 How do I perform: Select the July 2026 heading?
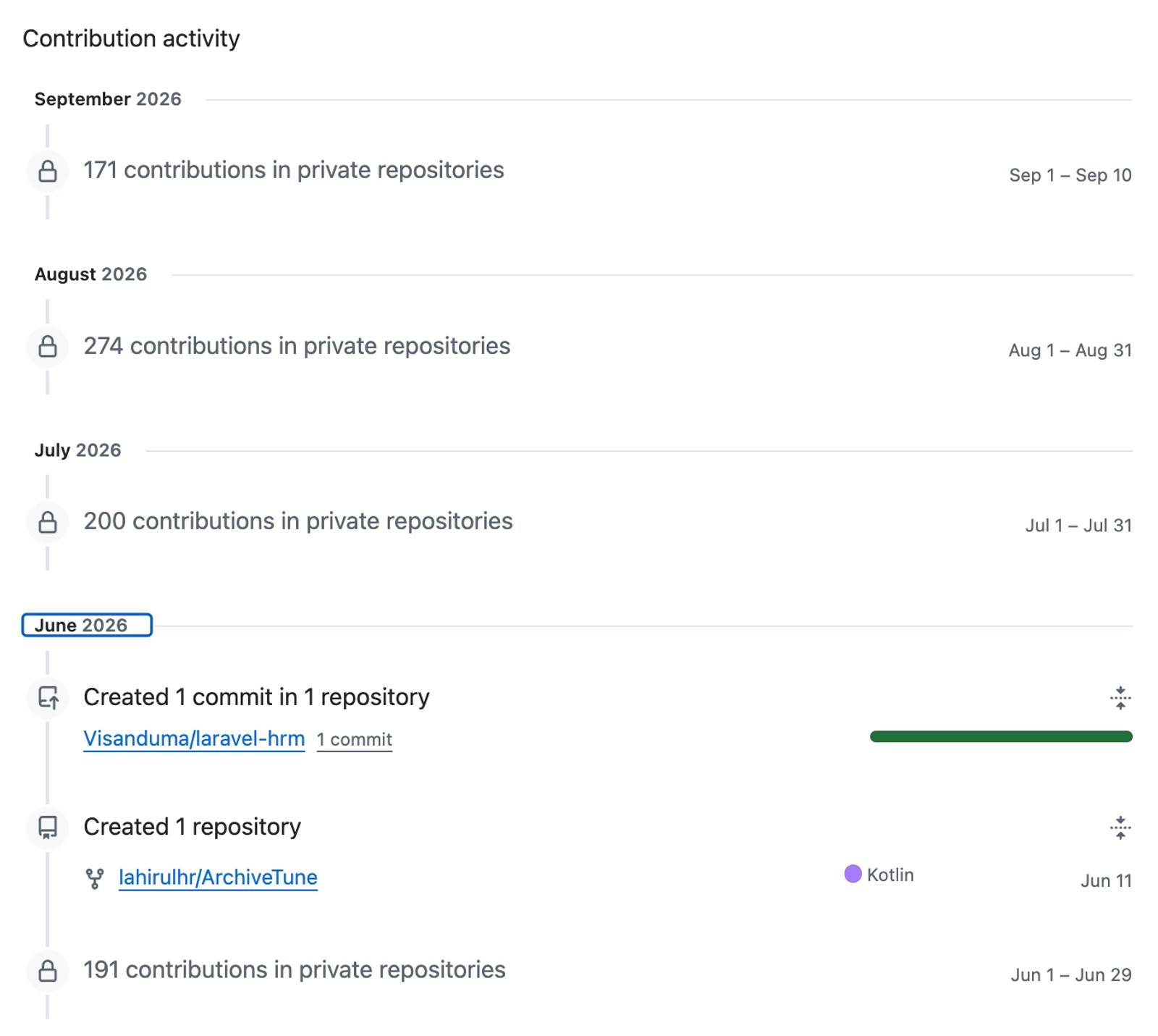pos(77,450)
